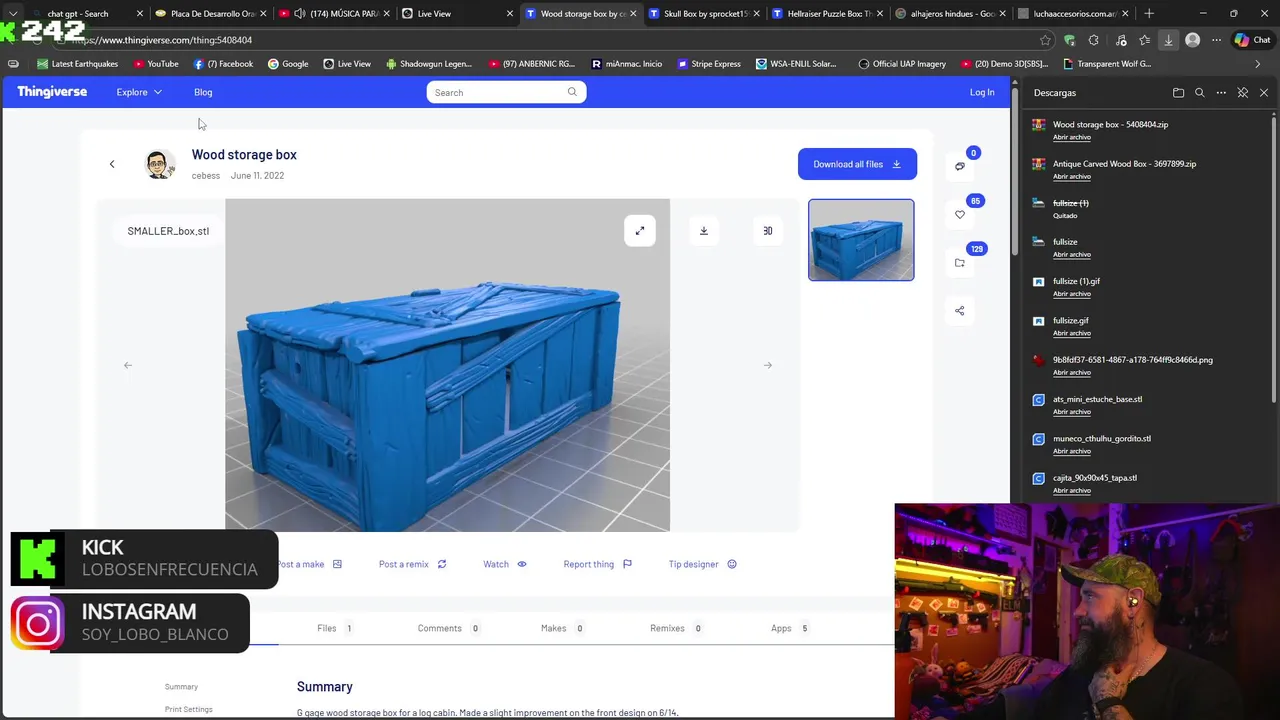Open comments icon showing 0
This screenshot has width=1280, height=720.
pos(960,166)
